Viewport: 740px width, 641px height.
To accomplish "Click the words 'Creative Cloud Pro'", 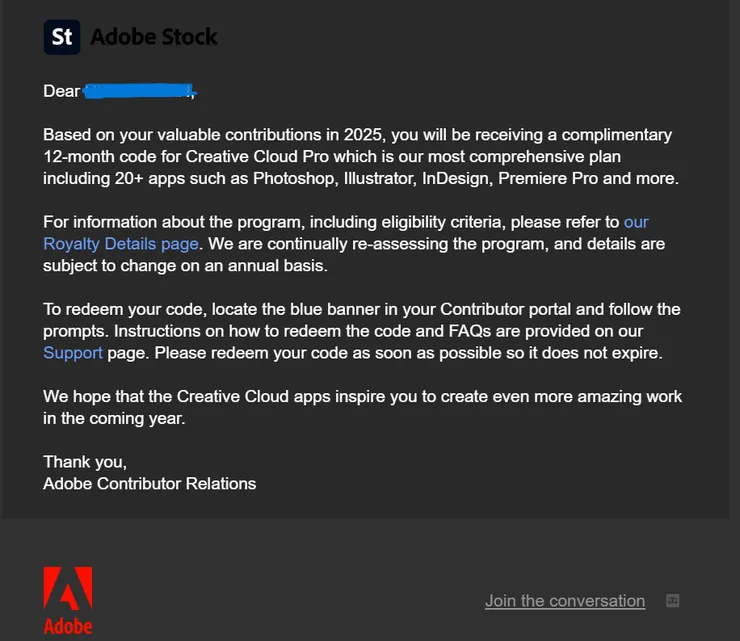I will coord(252,157).
